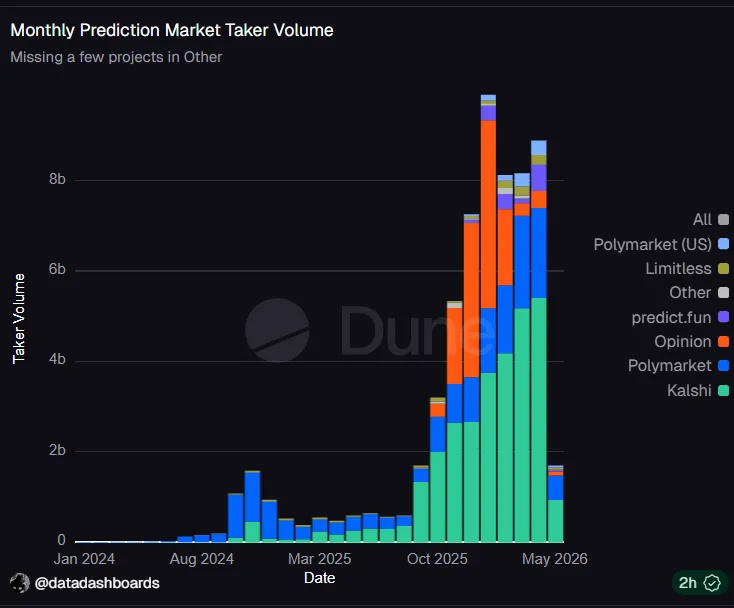Click the 'Jan 2024' x-axis label
Screen dimensions: 734x608
coord(84,559)
